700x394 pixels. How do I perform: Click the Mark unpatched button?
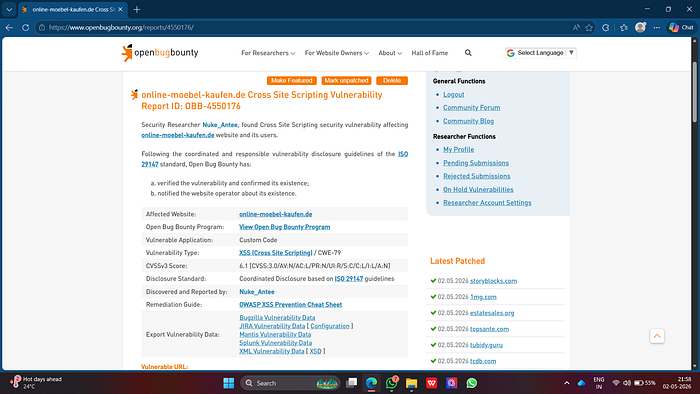(x=346, y=80)
